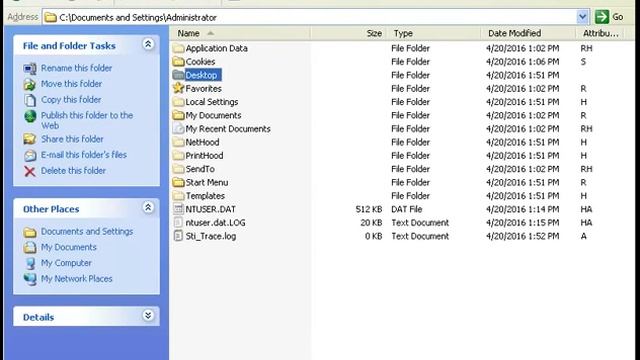The image size is (640, 360).
Task: Open the Address bar dropdown arrow
Action: click(582, 17)
